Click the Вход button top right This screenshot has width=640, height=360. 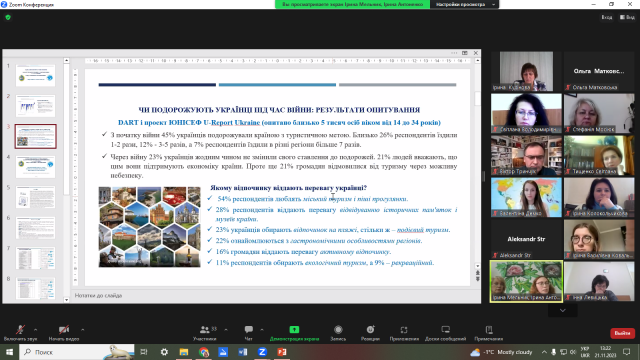coord(607,17)
